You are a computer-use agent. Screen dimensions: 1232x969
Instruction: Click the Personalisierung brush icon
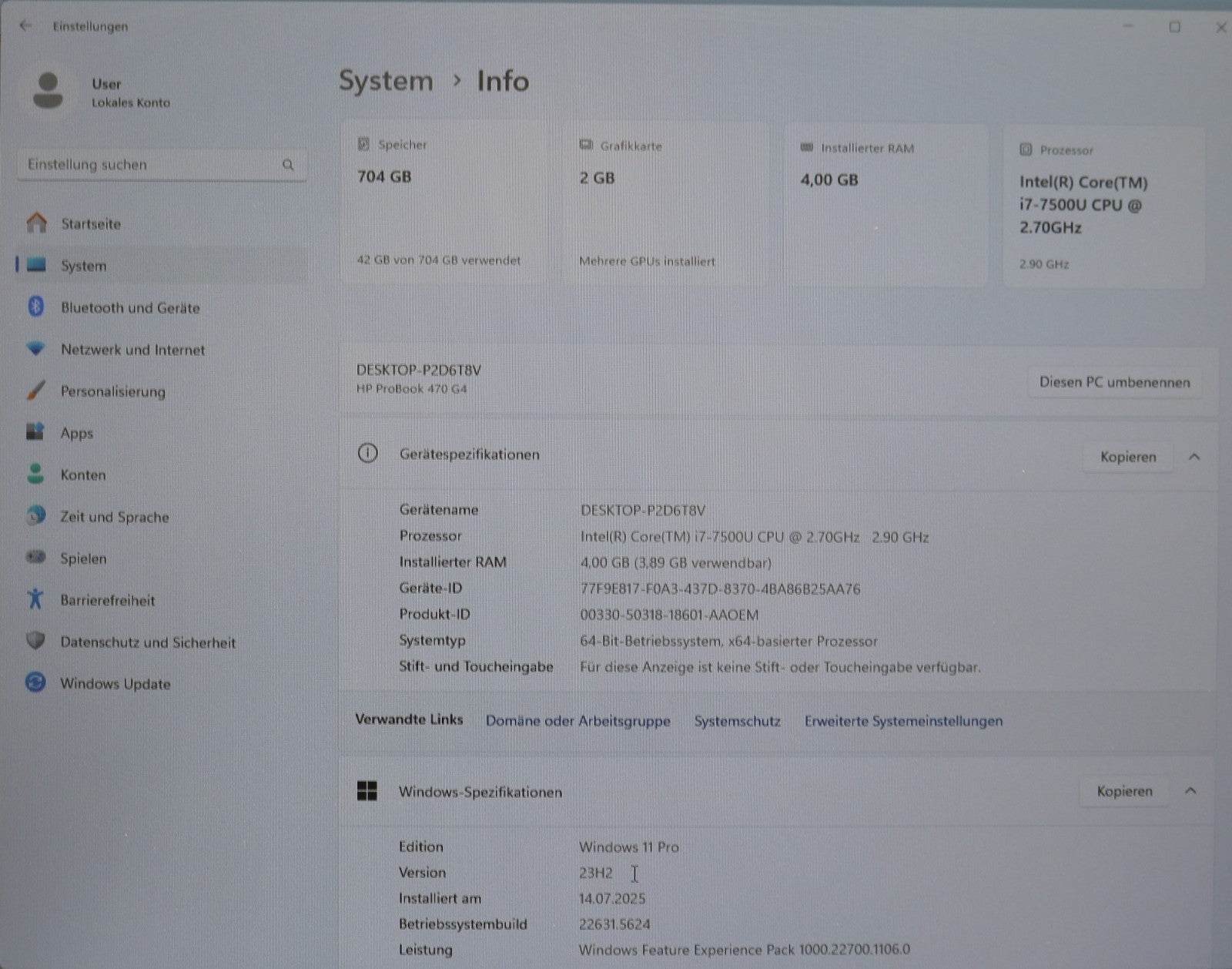coord(35,391)
